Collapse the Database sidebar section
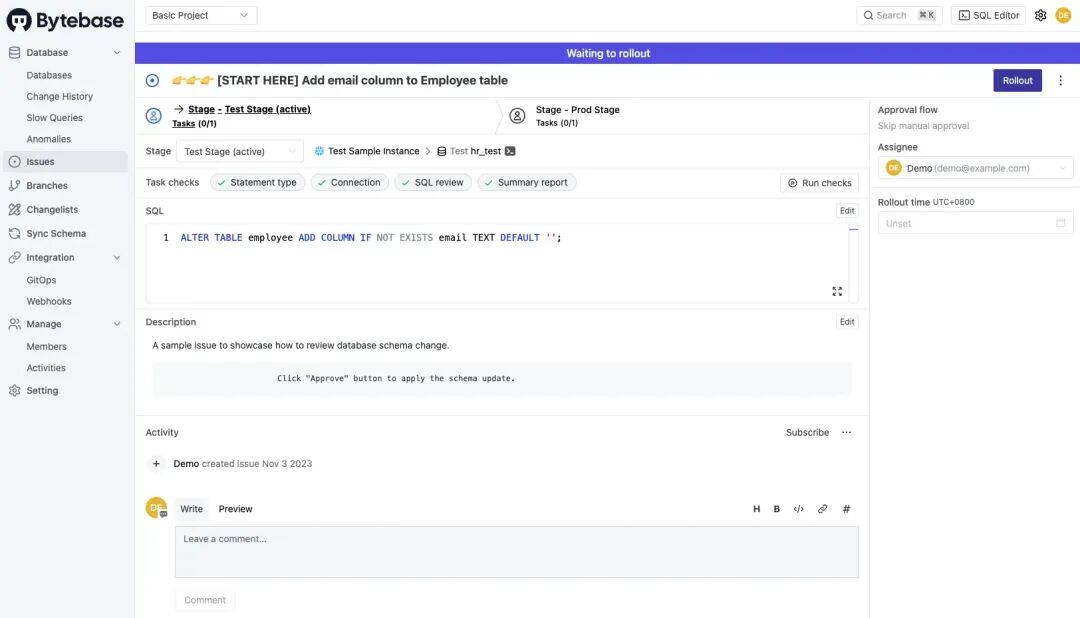 [117, 52]
